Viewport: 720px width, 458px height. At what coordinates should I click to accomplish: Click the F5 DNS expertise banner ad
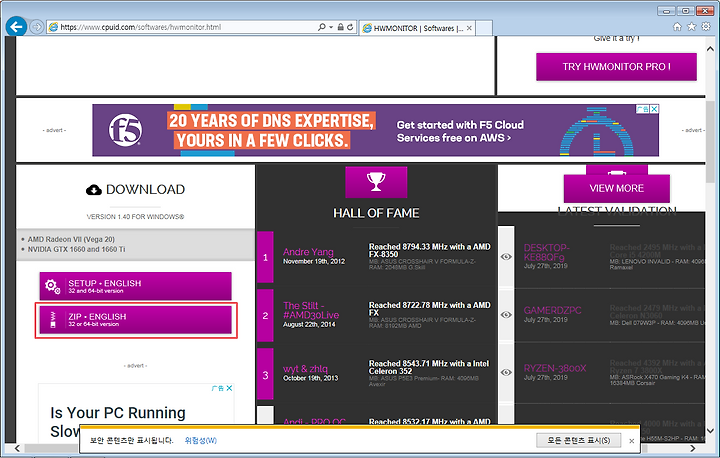pyautogui.click(x=375, y=130)
